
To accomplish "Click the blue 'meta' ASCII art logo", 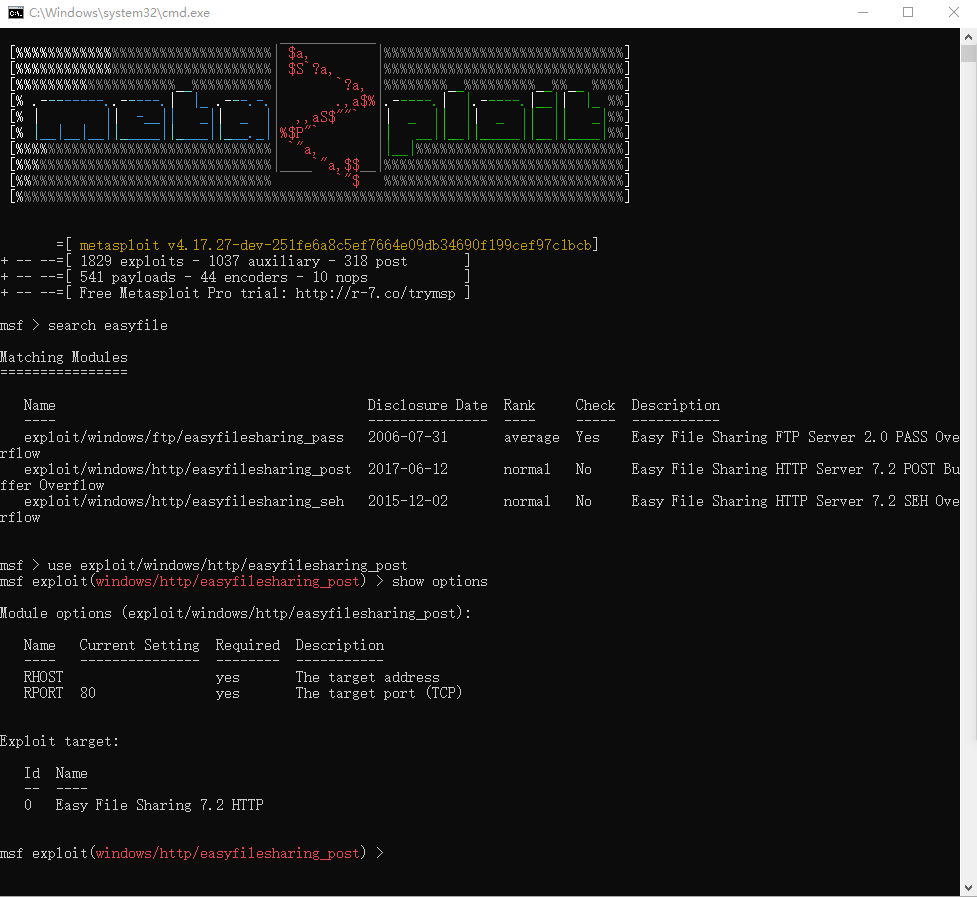I will pos(152,115).
